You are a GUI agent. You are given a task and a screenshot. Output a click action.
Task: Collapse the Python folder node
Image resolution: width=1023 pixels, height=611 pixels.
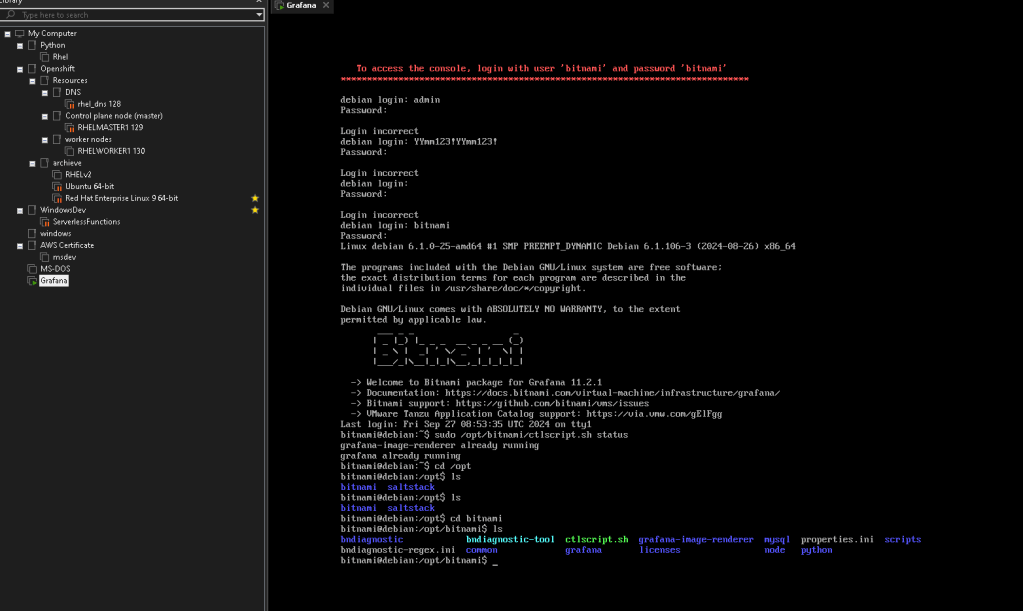20,46
